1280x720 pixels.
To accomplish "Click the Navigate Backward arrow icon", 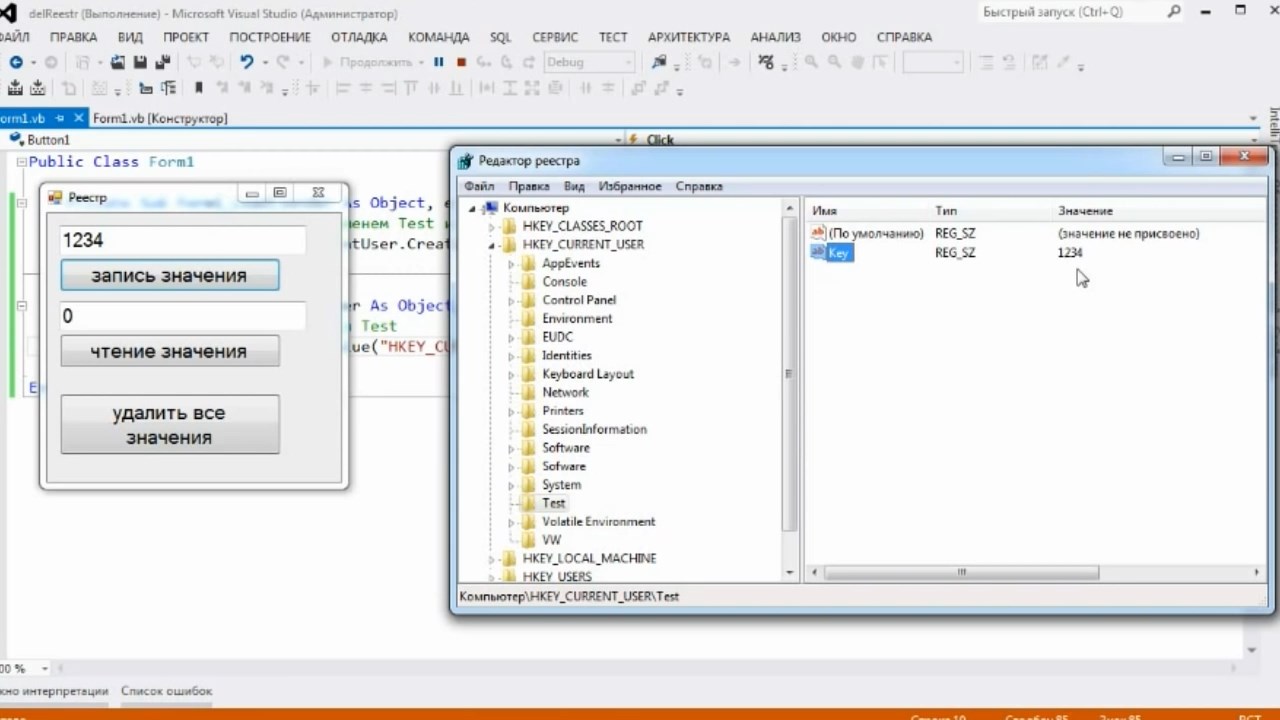I will 16,62.
